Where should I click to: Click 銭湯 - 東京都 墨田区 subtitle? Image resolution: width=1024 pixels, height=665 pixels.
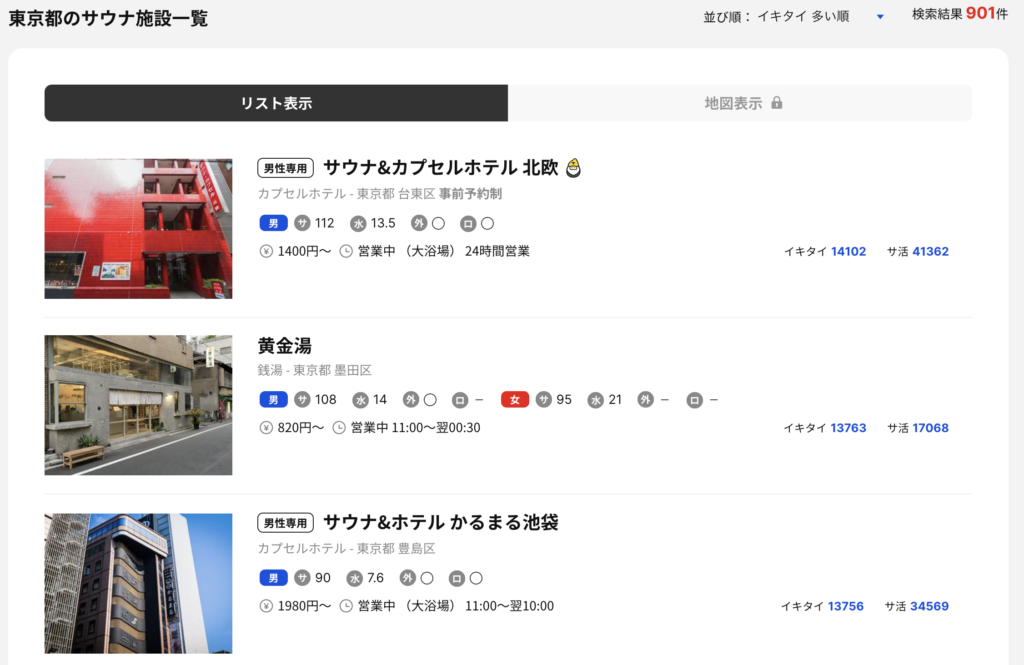315,370
